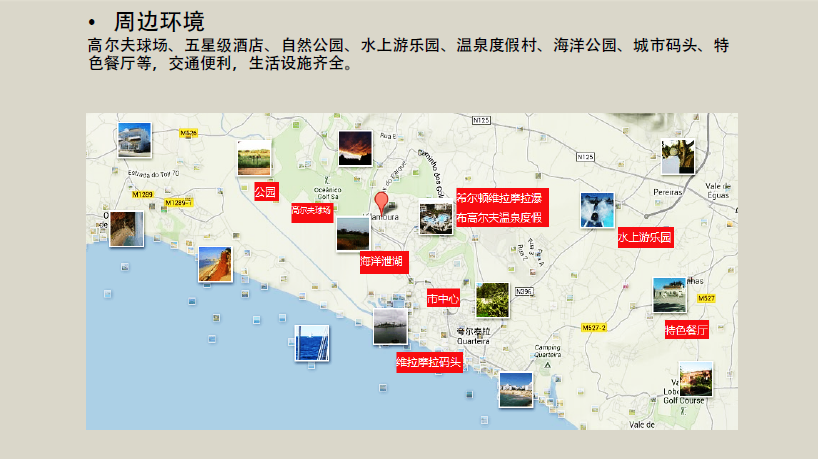The image size is (818, 459).
Task: Click the Golf Course map label
Action: (x=684, y=401)
